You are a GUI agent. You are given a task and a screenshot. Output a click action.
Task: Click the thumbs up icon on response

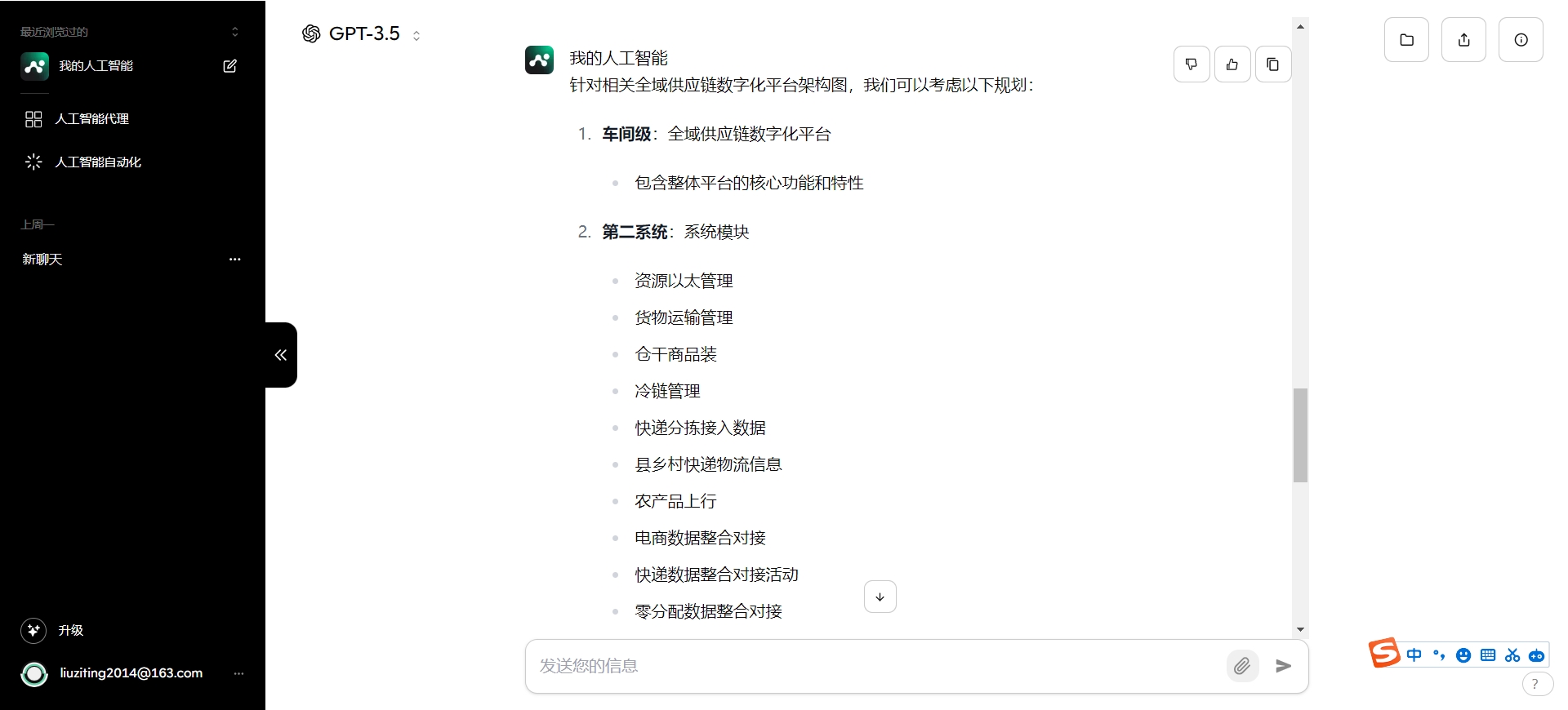[x=1232, y=64]
